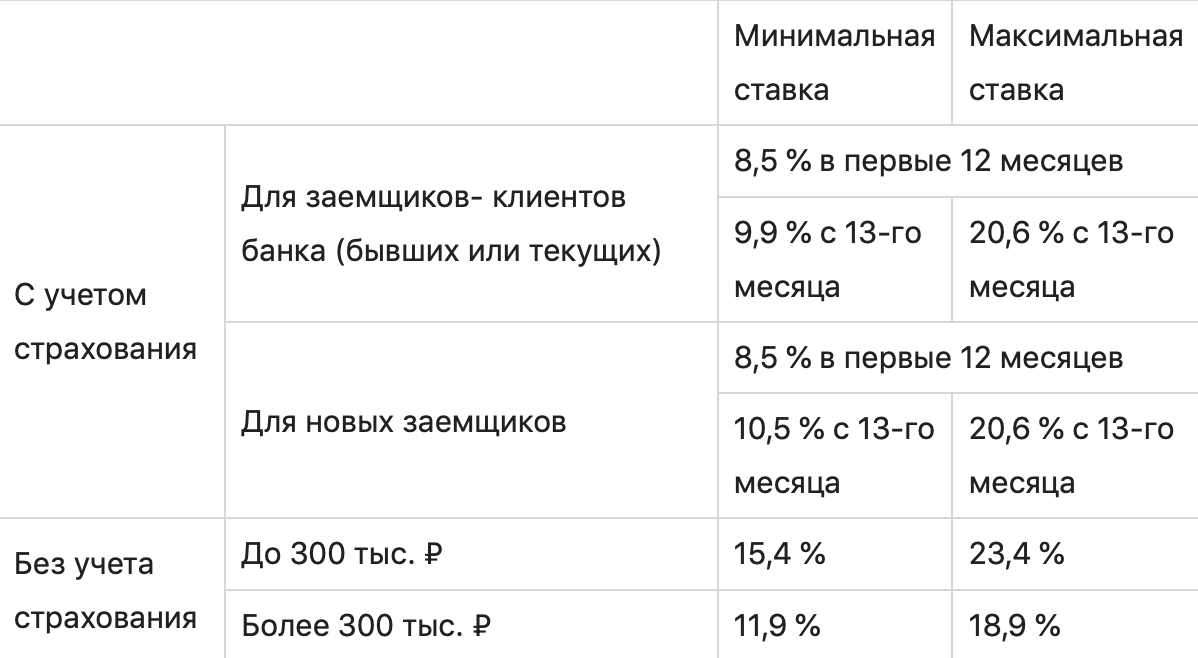Click the empty top-left header cell
This screenshot has width=1198, height=658.
pyautogui.click(x=358, y=64)
